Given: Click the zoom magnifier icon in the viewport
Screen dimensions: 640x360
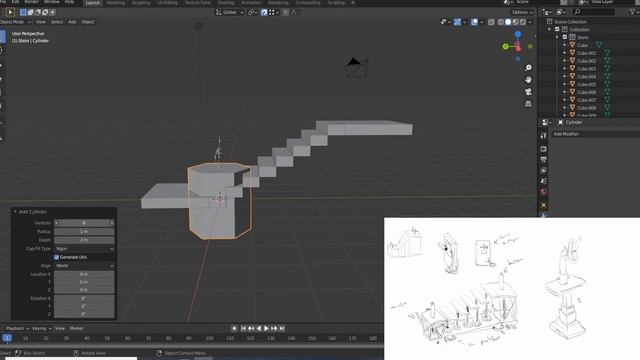Looking at the screenshot, I should click(x=528, y=68).
